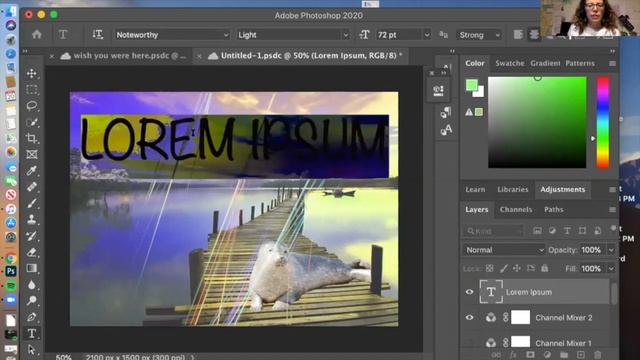Select the Gradient tool
640x360 pixels.
(x=32, y=268)
